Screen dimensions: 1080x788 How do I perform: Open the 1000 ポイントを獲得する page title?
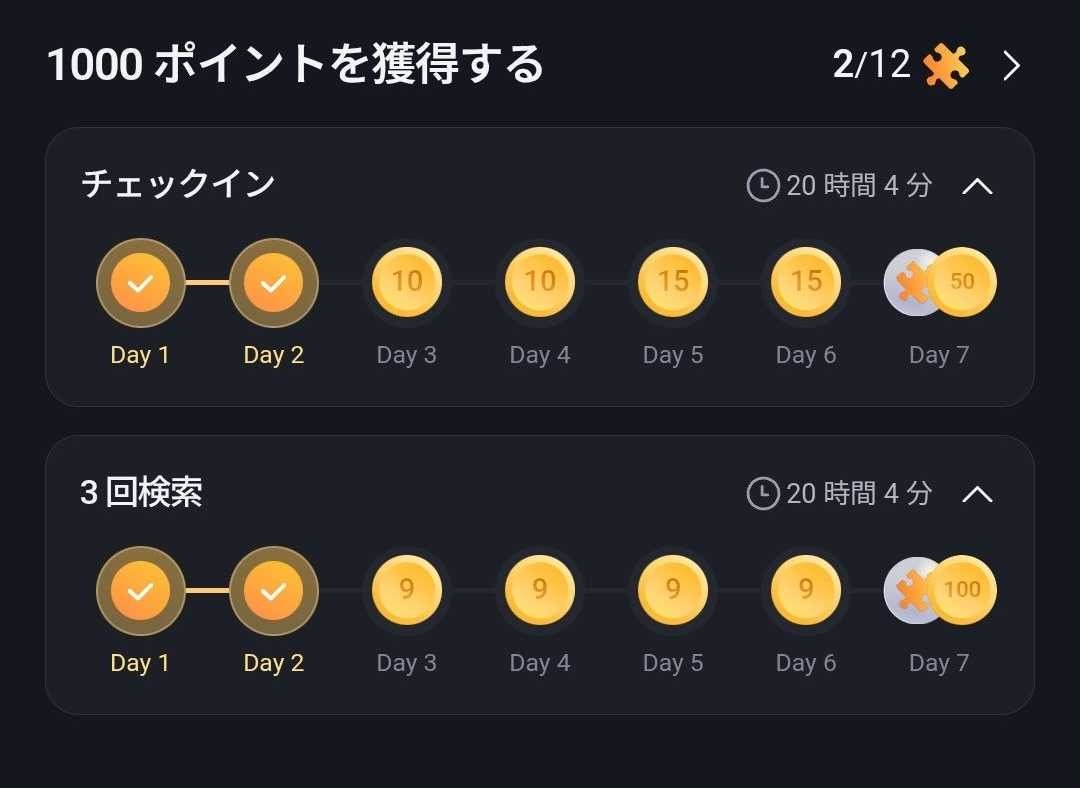[297, 63]
